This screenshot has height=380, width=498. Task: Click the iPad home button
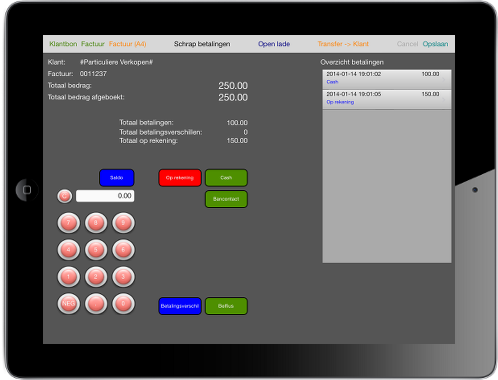(x=27, y=190)
